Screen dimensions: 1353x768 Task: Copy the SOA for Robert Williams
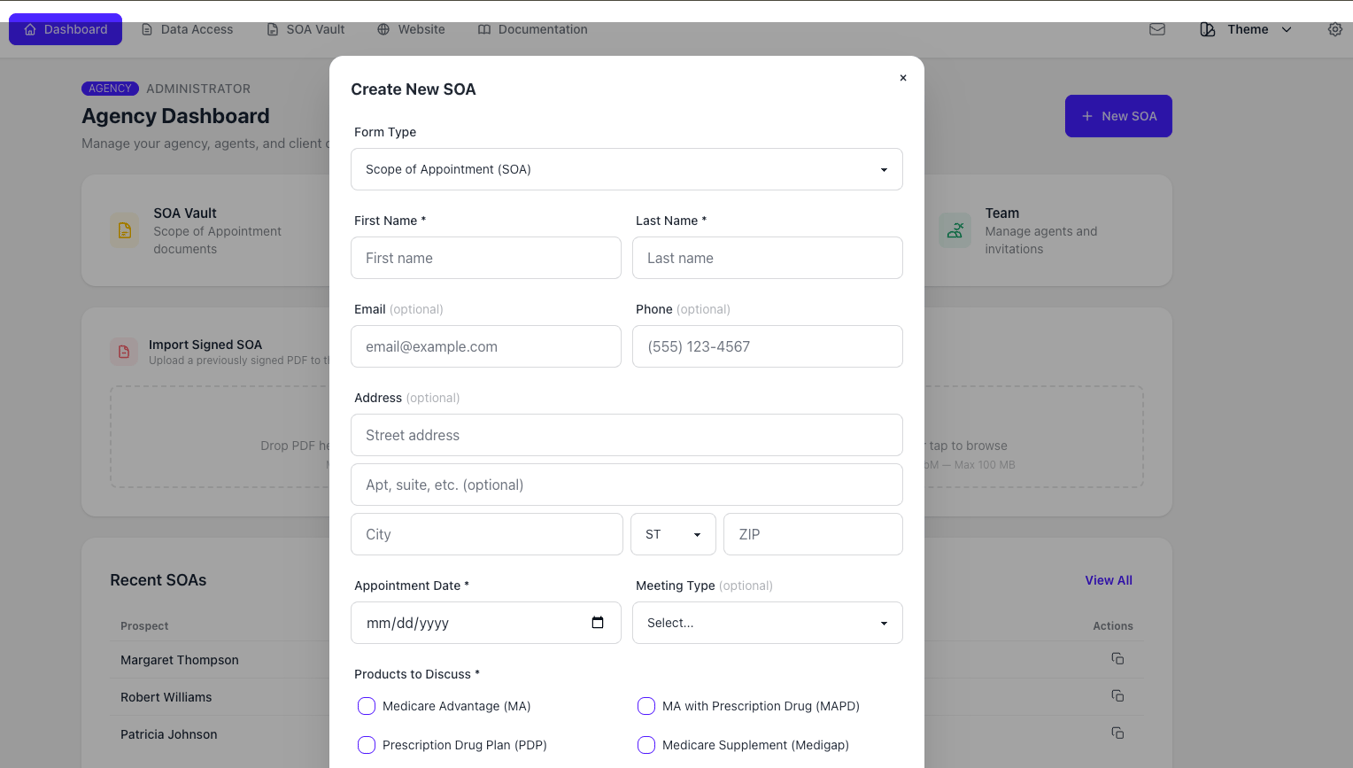(x=1117, y=696)
